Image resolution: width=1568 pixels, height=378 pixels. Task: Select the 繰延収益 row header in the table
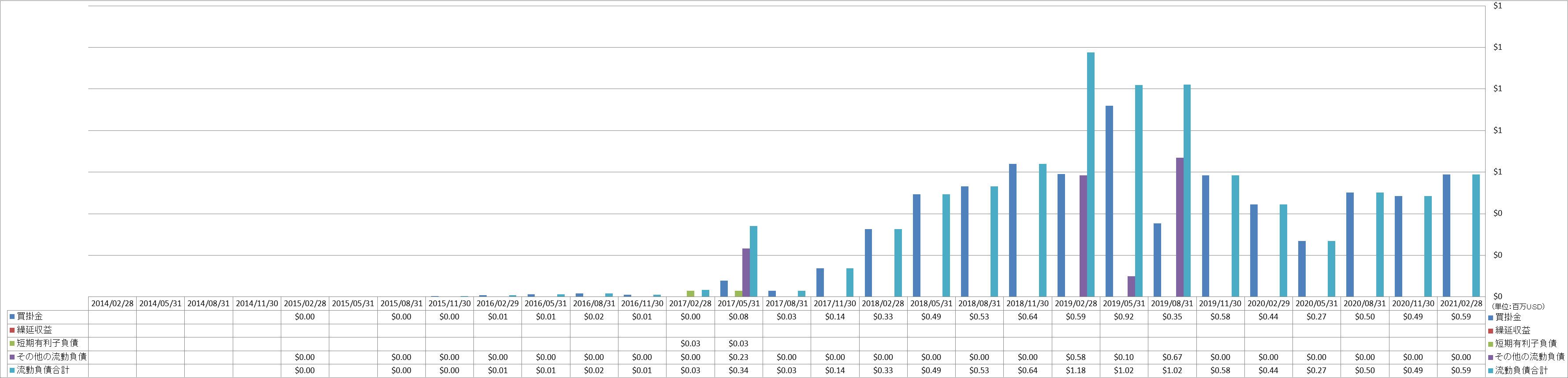[x=48, y=330]
